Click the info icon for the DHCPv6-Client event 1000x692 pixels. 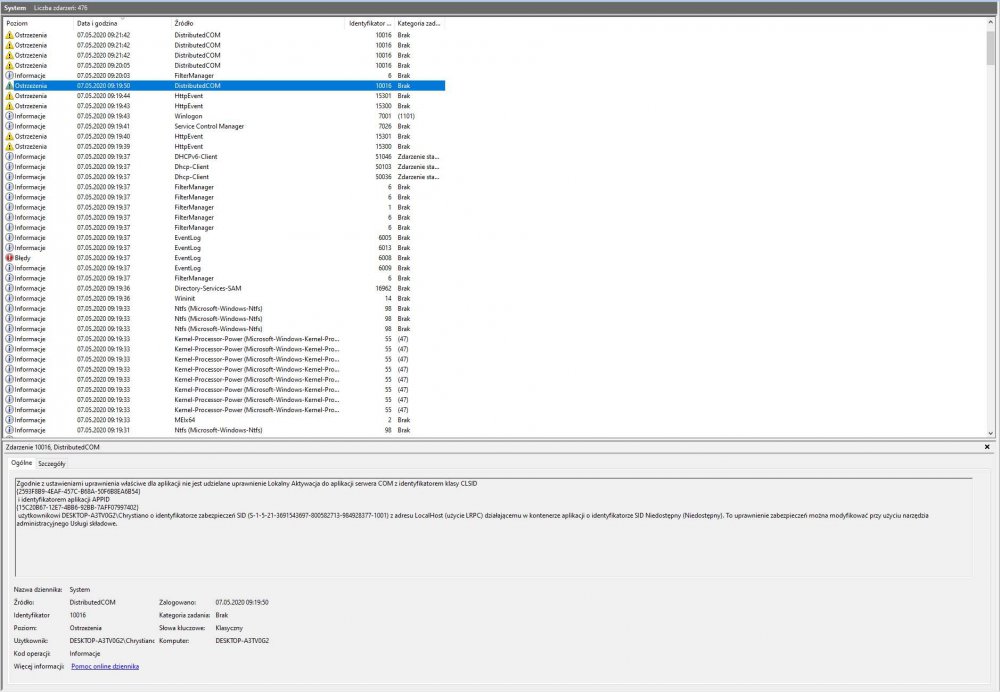(9, 157)
